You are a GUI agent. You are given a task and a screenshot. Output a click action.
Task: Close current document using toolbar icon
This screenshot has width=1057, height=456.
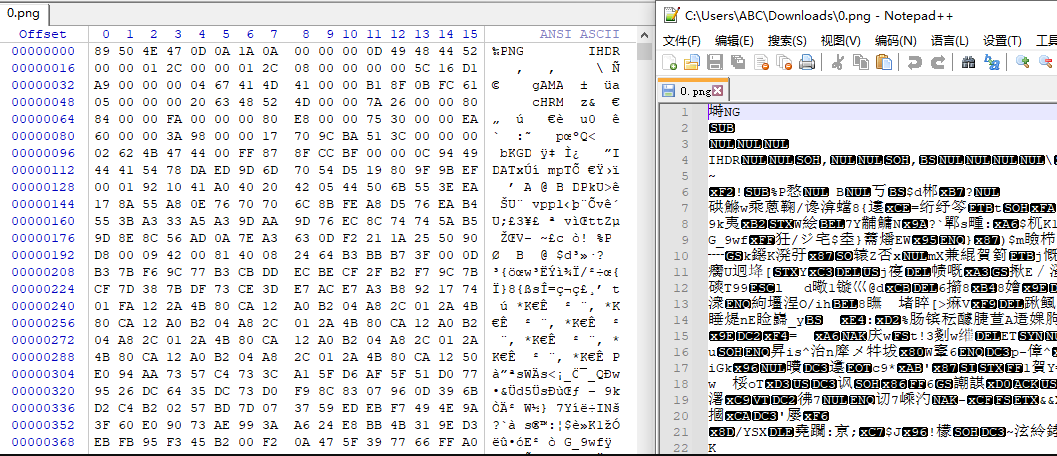point(762,63)
